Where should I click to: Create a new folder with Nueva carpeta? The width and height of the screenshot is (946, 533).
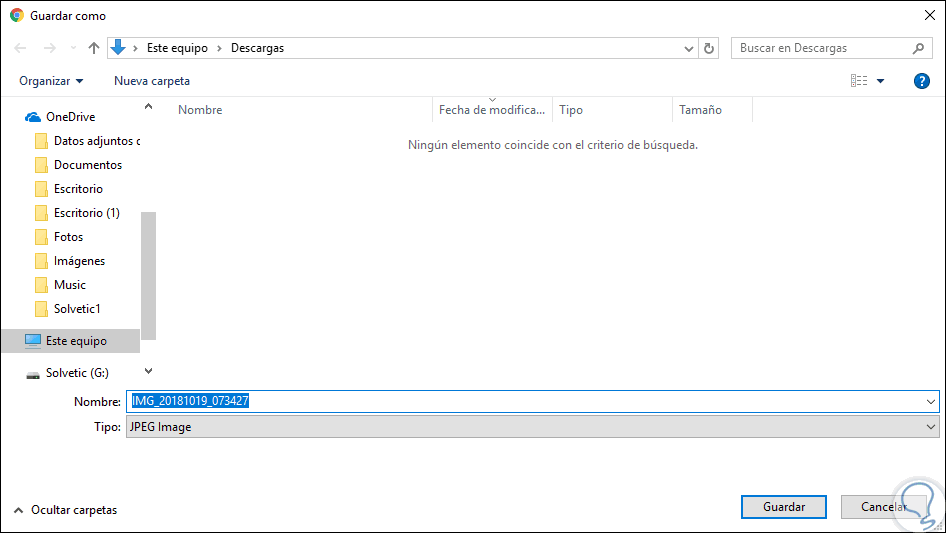(x=152, y=81)
